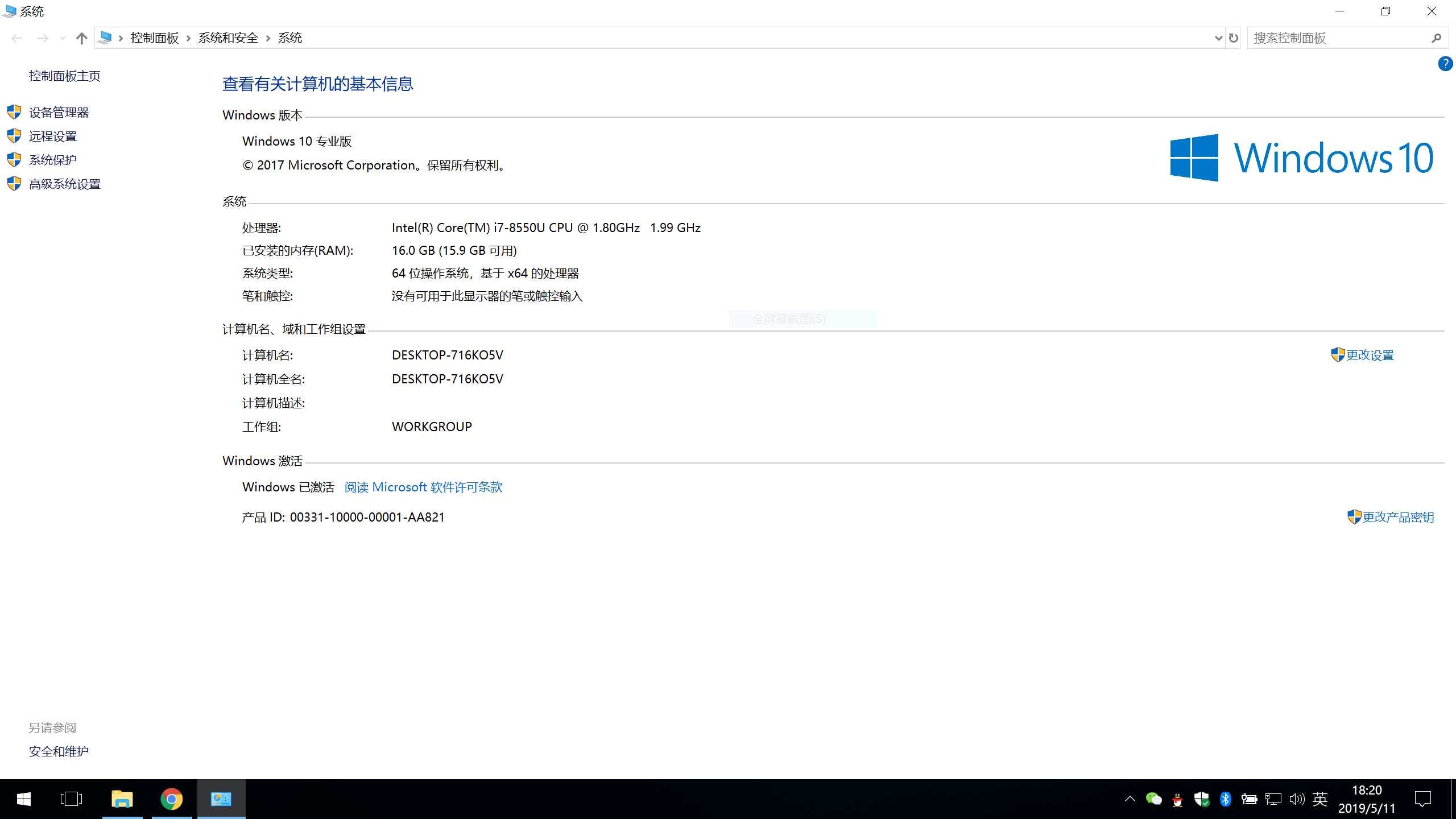Click the WORKGROUP value
This screenshot has height=819, width=1456.
click(432, 427)
